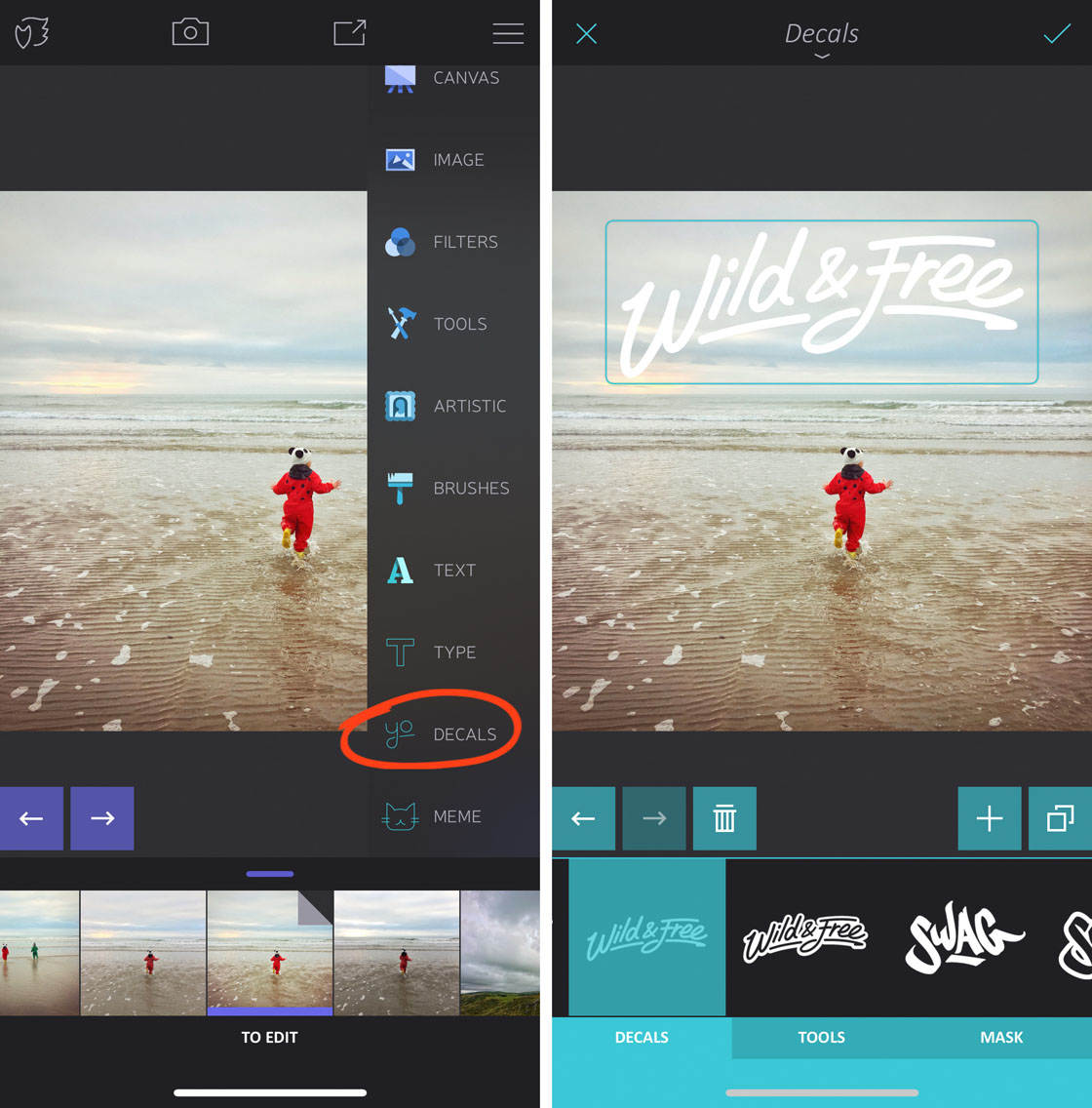Viewport: 1092px width, 1108px height.
Task: Tap the Type T icon
Action: point(400,652)
